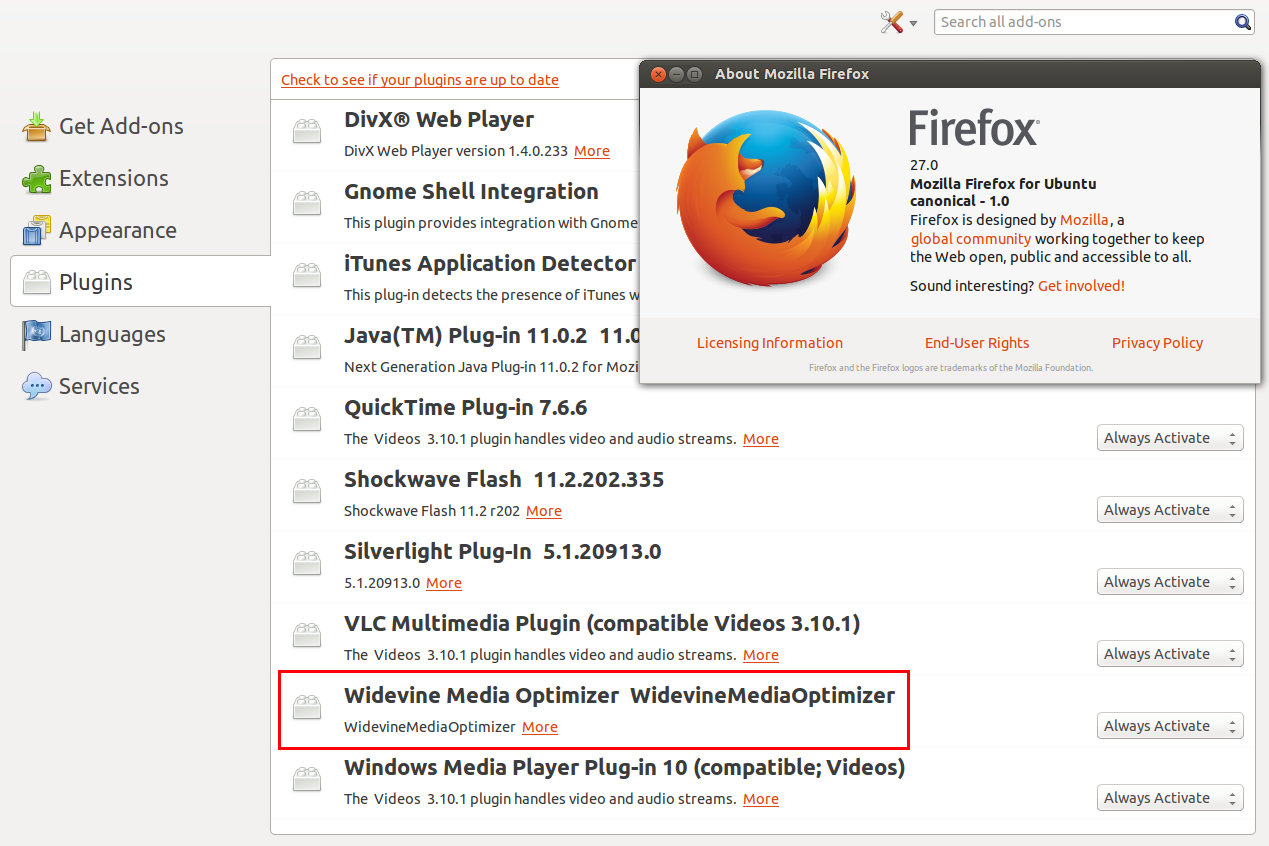Select the Shockwave Flash 11.2.202.335 title
Screen dimensions: 1269x846
[x=504, y=479]
